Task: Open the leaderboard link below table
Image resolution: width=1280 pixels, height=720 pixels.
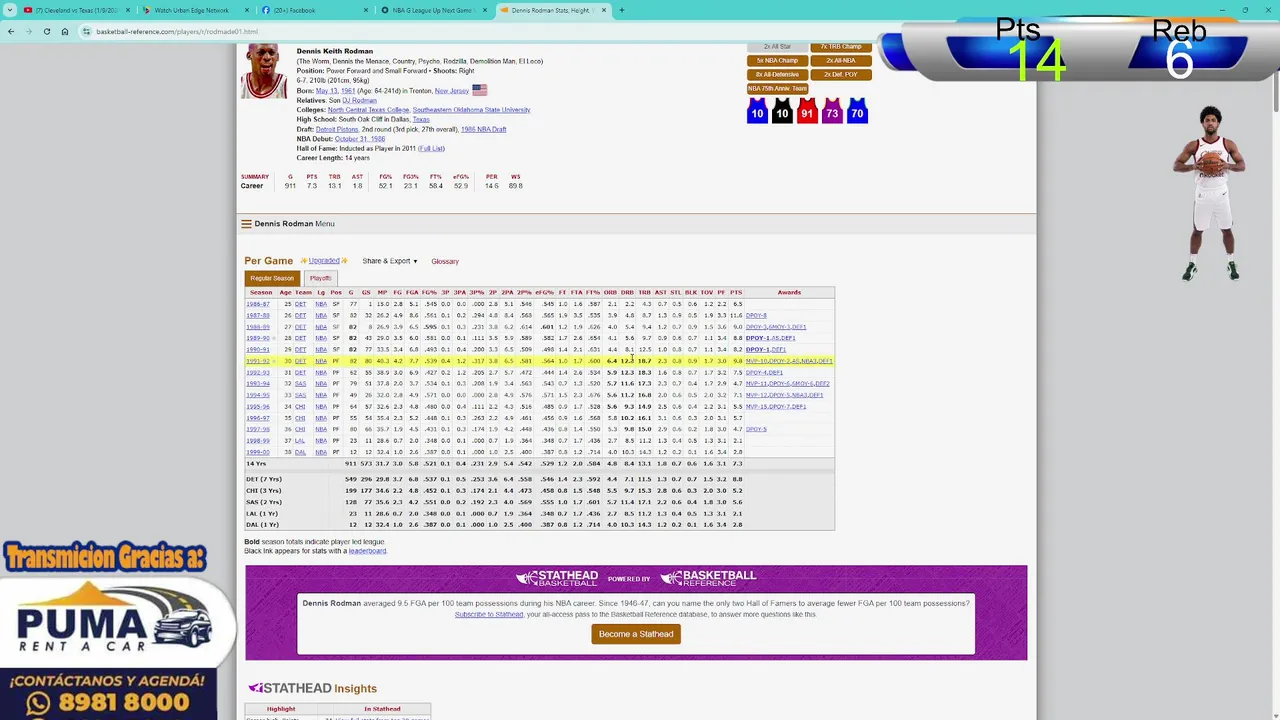Action: click(367, 551)
